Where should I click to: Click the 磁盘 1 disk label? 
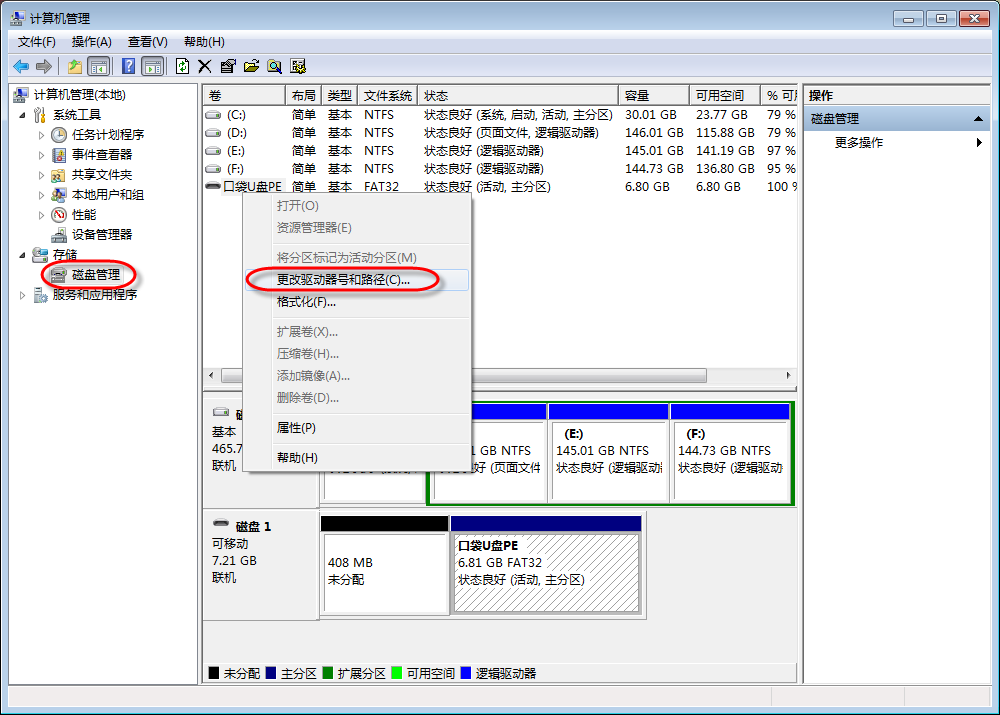pos(253,526)
